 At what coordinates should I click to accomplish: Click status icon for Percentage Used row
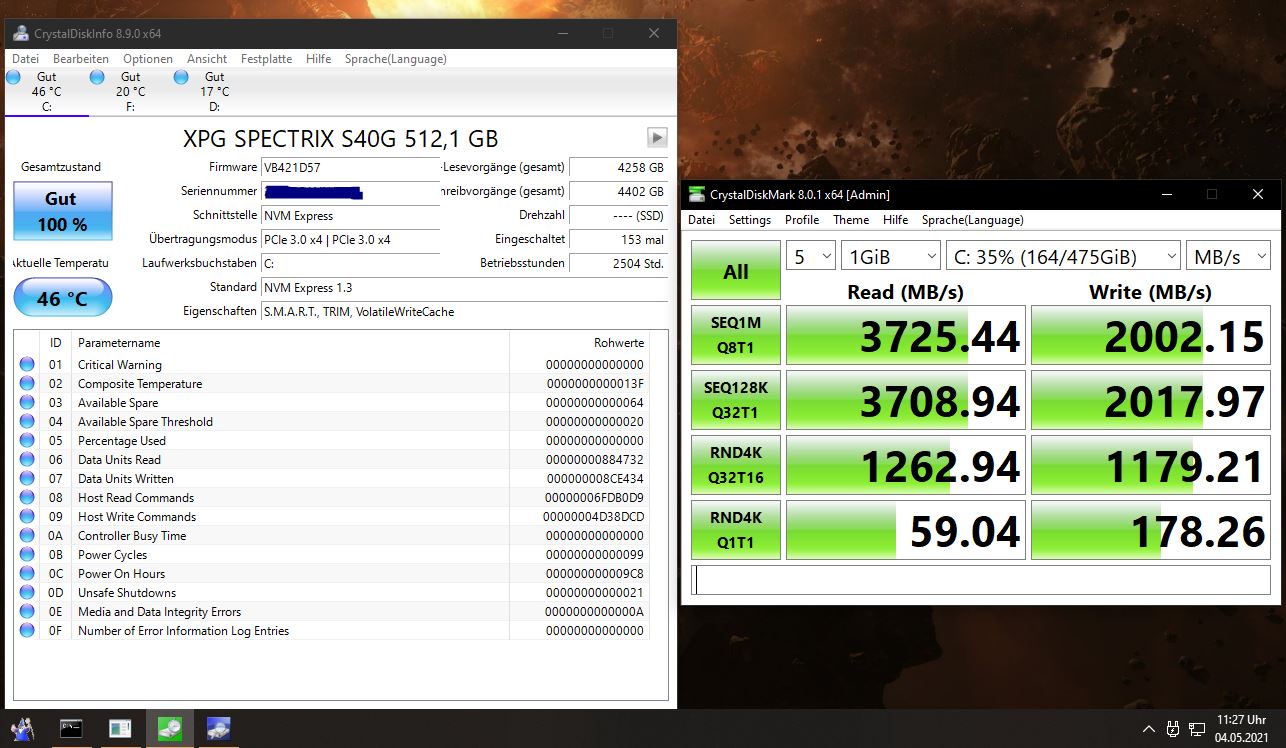point(27,440)
